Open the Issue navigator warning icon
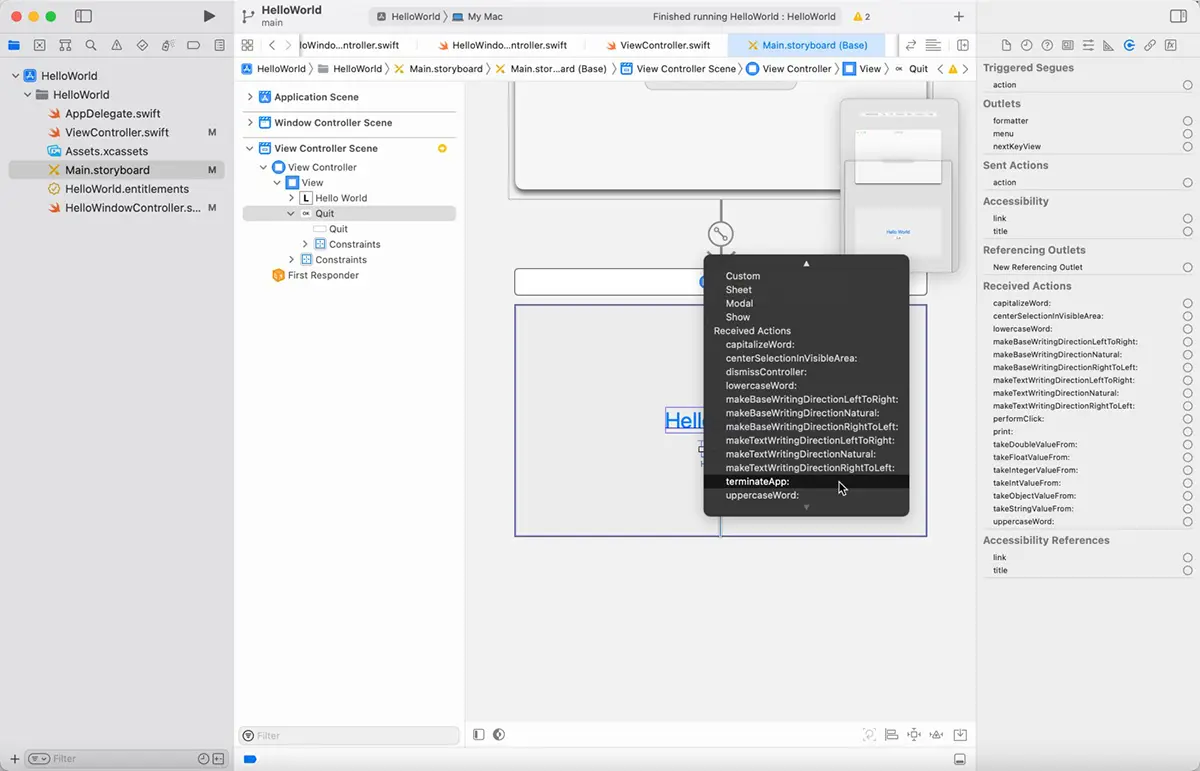This screenshot has width=1200, height=771. click(117, 45)
